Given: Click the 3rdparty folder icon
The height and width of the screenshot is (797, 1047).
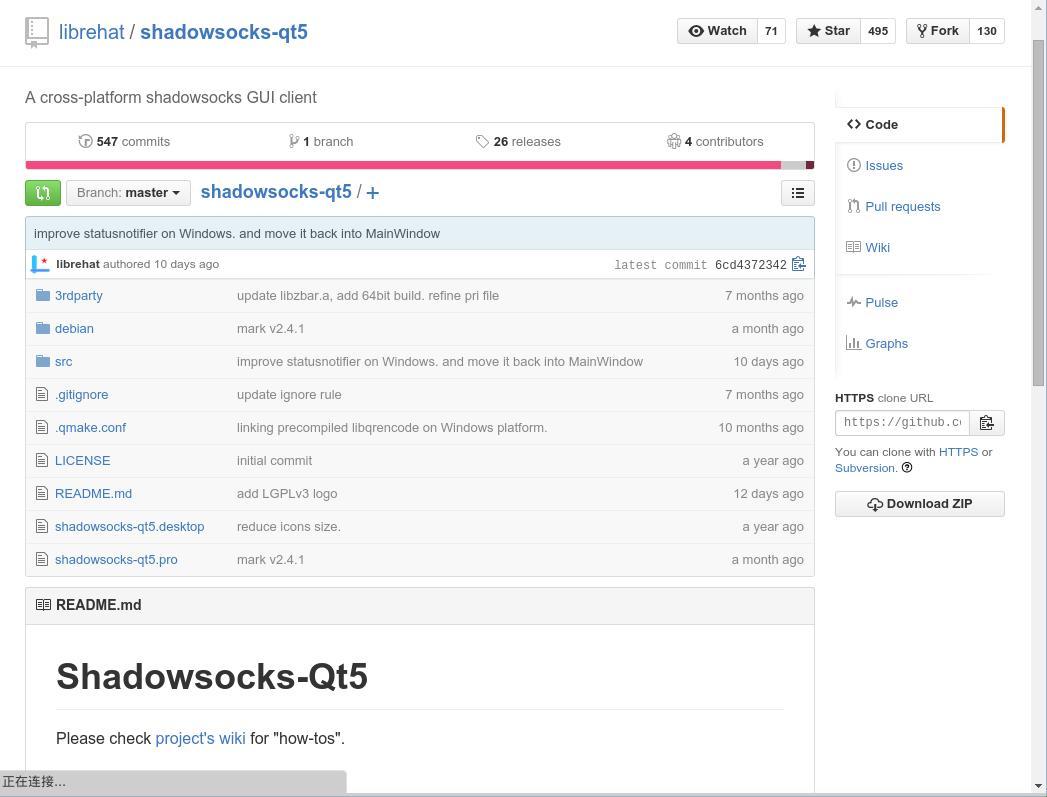Looking at the screenshot, I should point(43,295).
